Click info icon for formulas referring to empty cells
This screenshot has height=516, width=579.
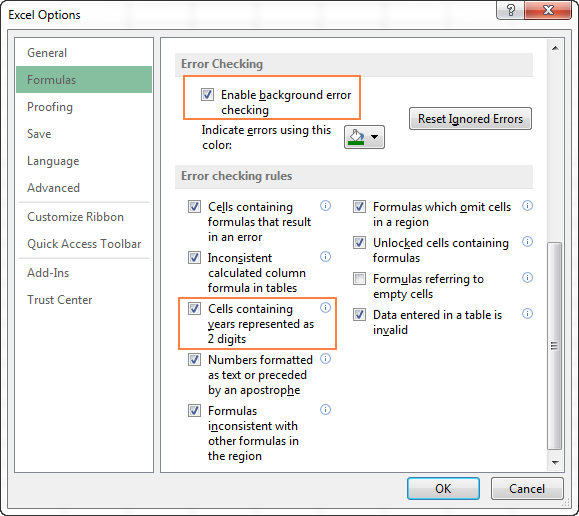527,277
